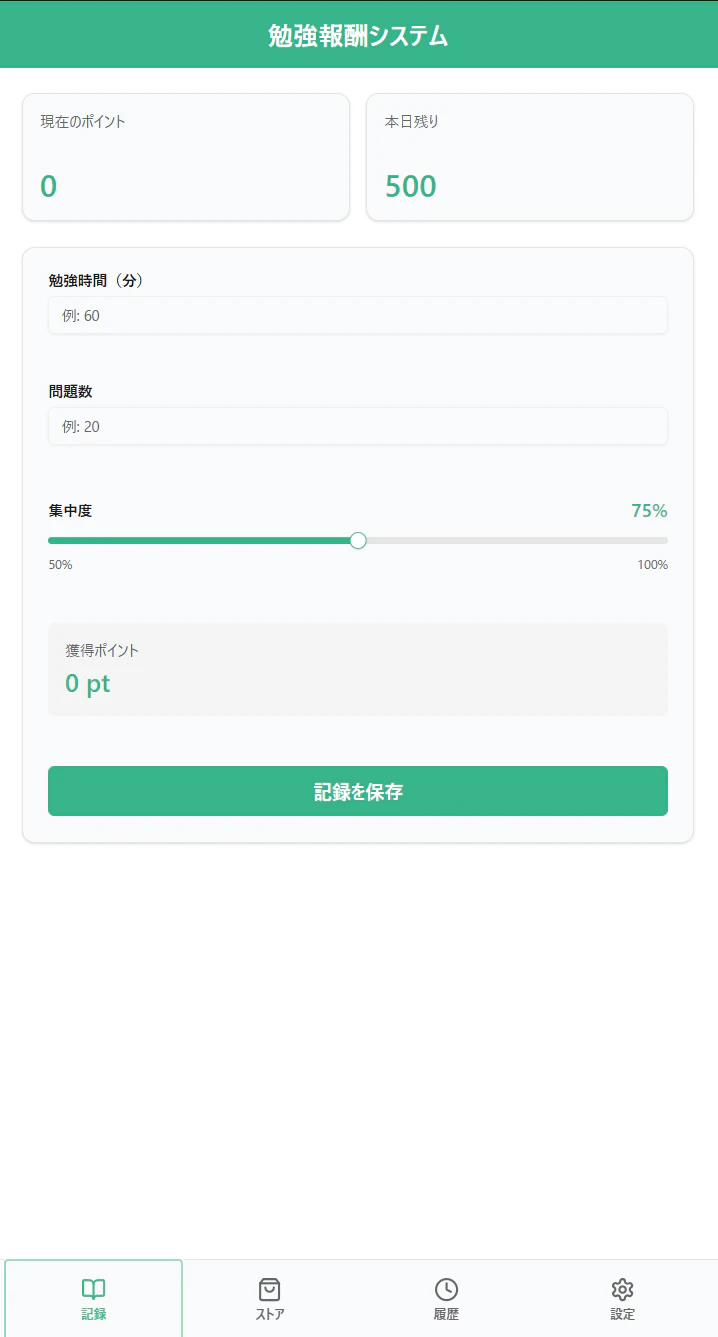
Task: Tap the 設定 tab label
Action: tap(623, 1314)
